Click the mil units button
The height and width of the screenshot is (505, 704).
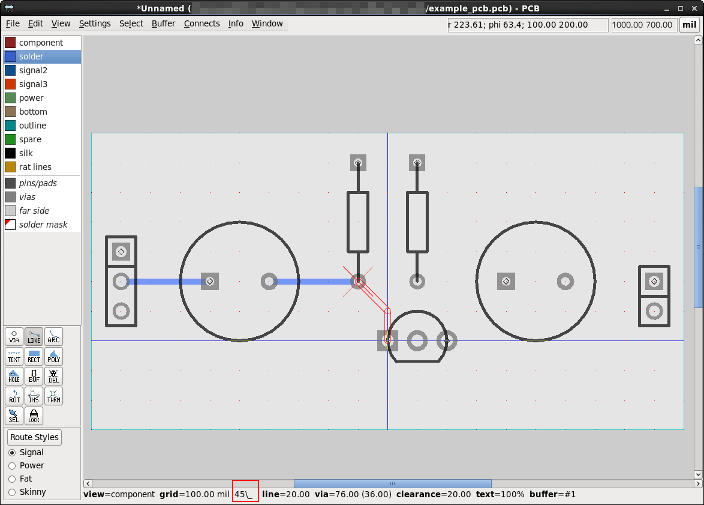click(689, 25)
